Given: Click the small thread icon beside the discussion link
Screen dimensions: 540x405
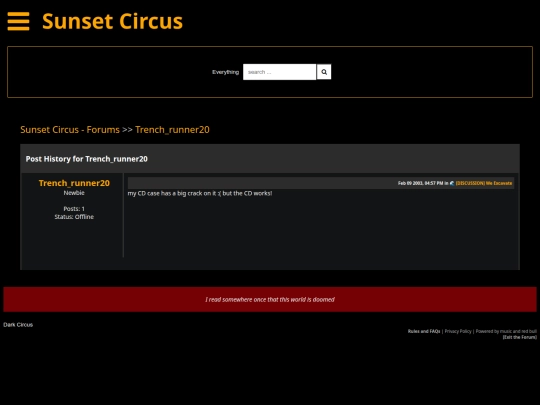Looking at the screenshot, I should coord(452,183).
